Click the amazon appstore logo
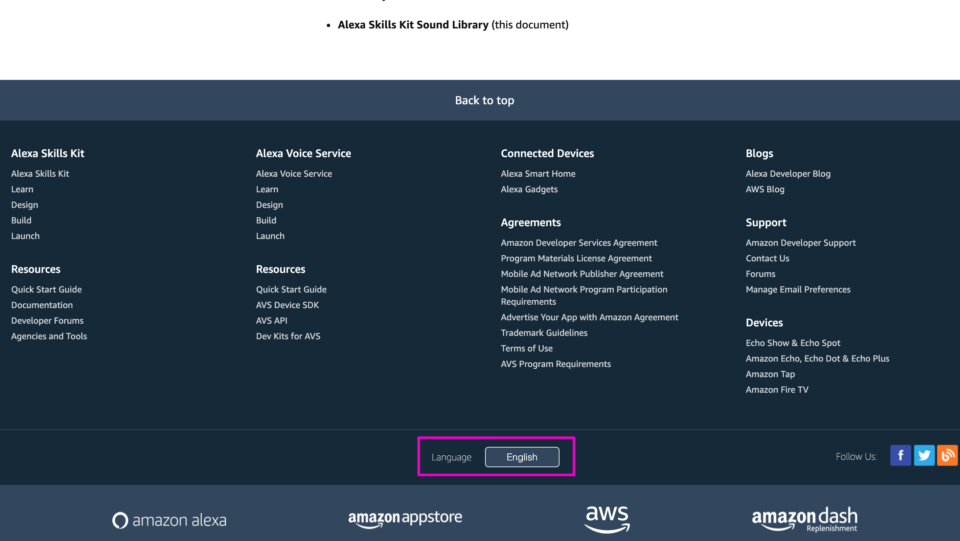 405,518
